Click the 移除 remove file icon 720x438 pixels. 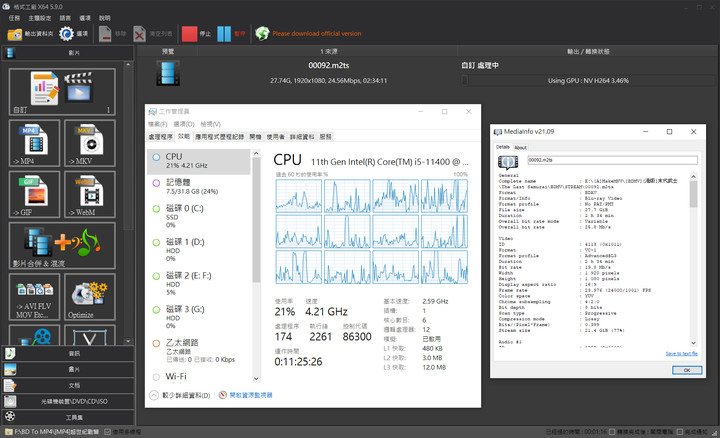105,34
